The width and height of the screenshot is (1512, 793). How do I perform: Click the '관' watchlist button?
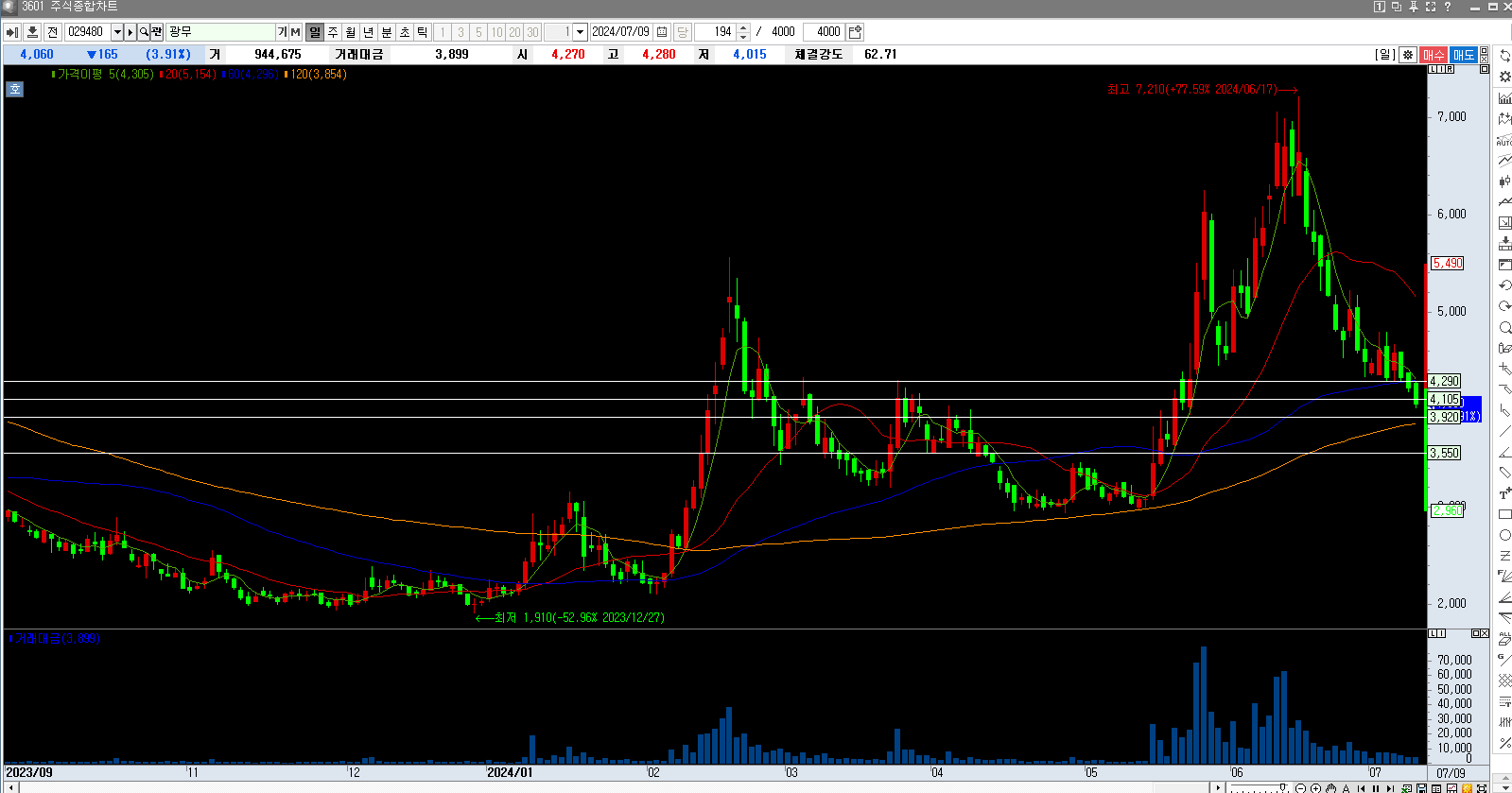coord(157,32)
